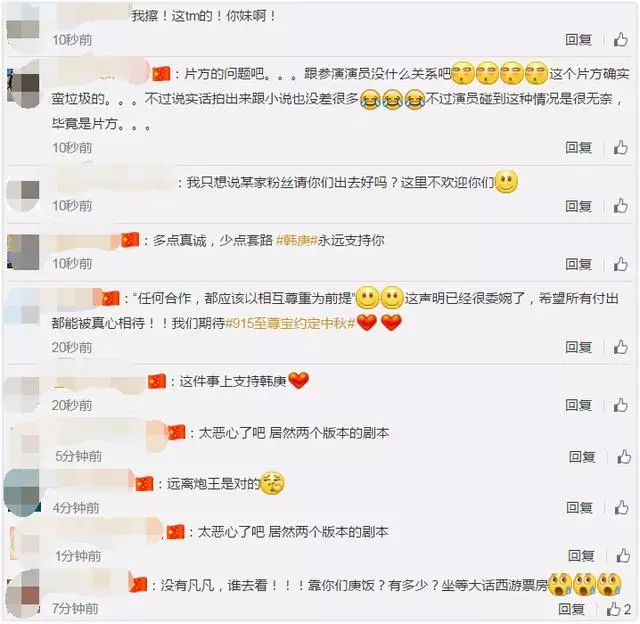Screen dimensions: 640x624
Task: Open the #韩庚# hashtag topic
Action: click(x=297, y=240)
